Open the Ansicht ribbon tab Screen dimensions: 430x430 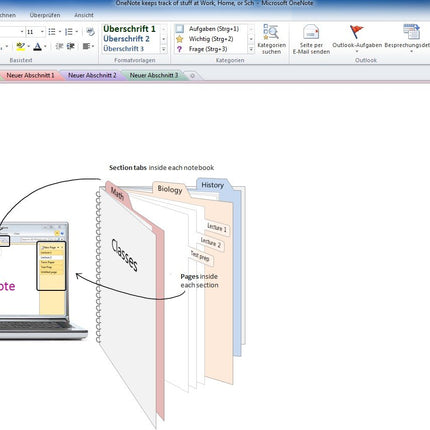click(84, 15)
